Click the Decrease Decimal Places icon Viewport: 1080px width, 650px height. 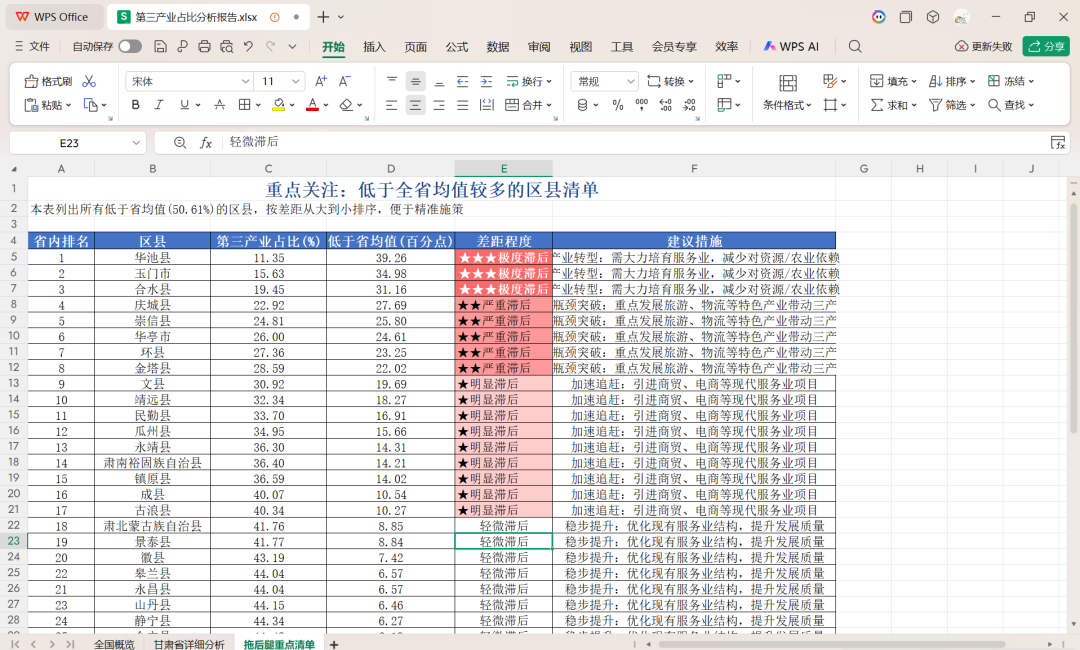pos(689,105)
